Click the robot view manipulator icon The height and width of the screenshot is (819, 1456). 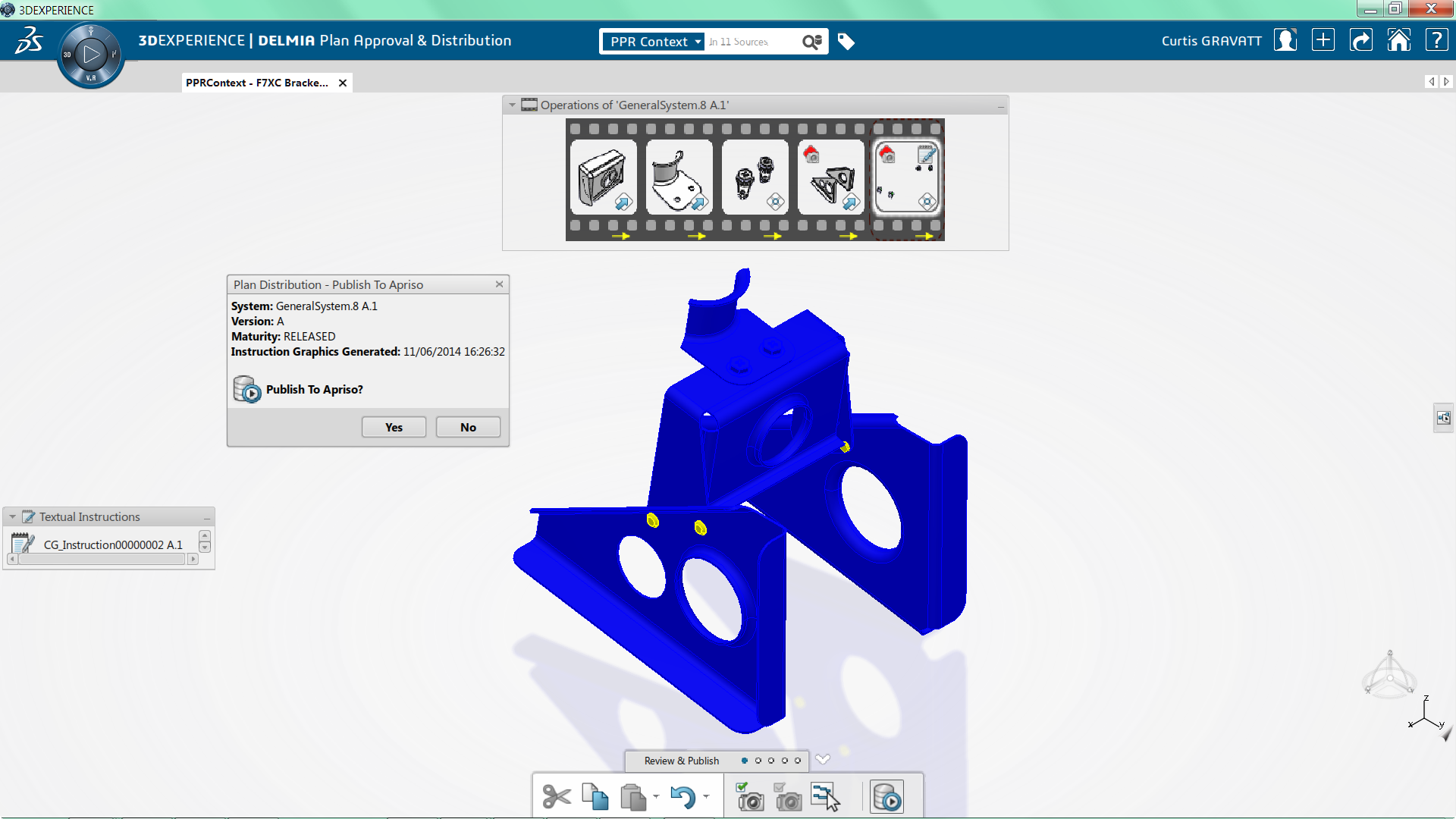(x=1389, y=675)
